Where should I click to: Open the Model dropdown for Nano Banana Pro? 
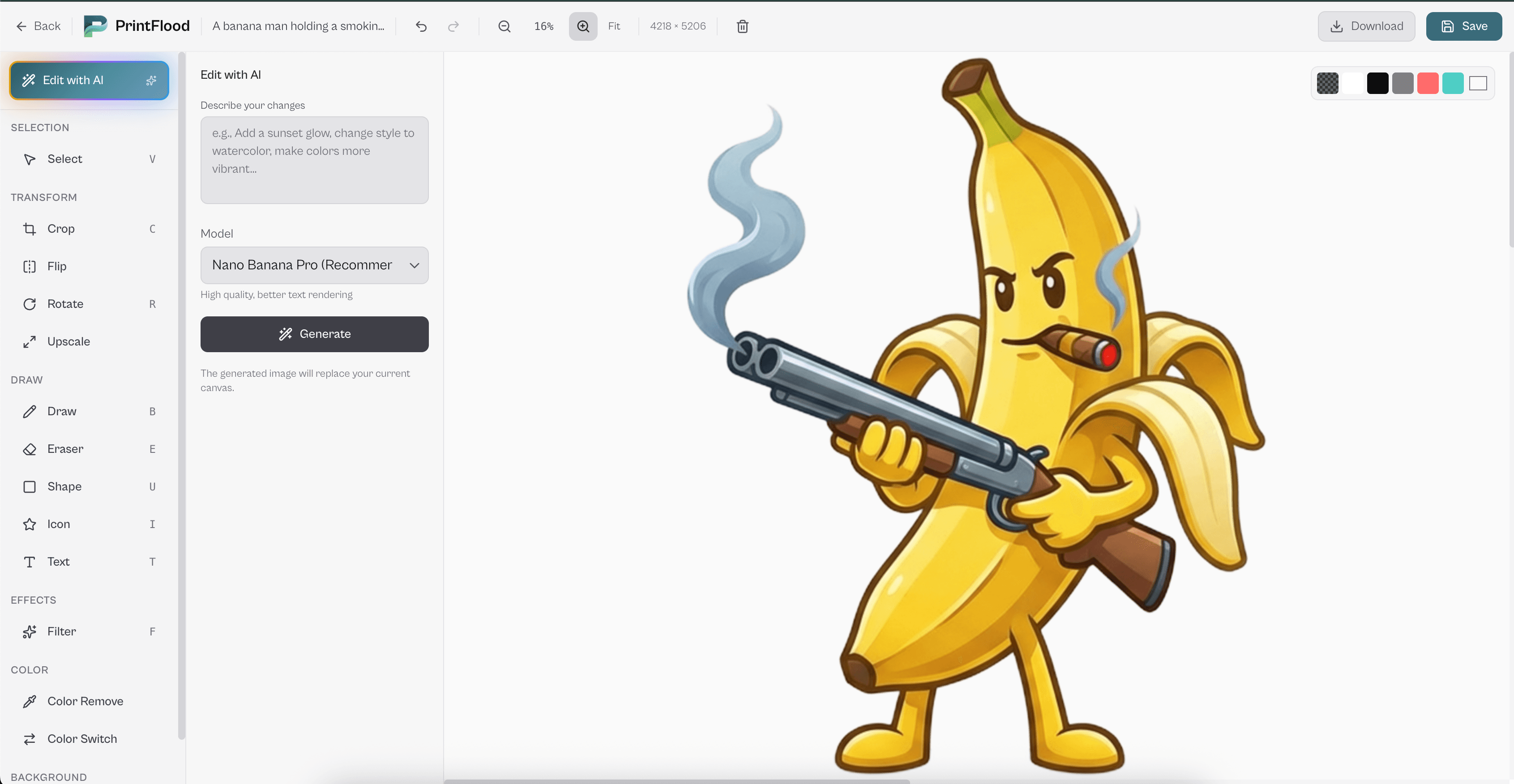pyautogui.click(x=314, y=265)
